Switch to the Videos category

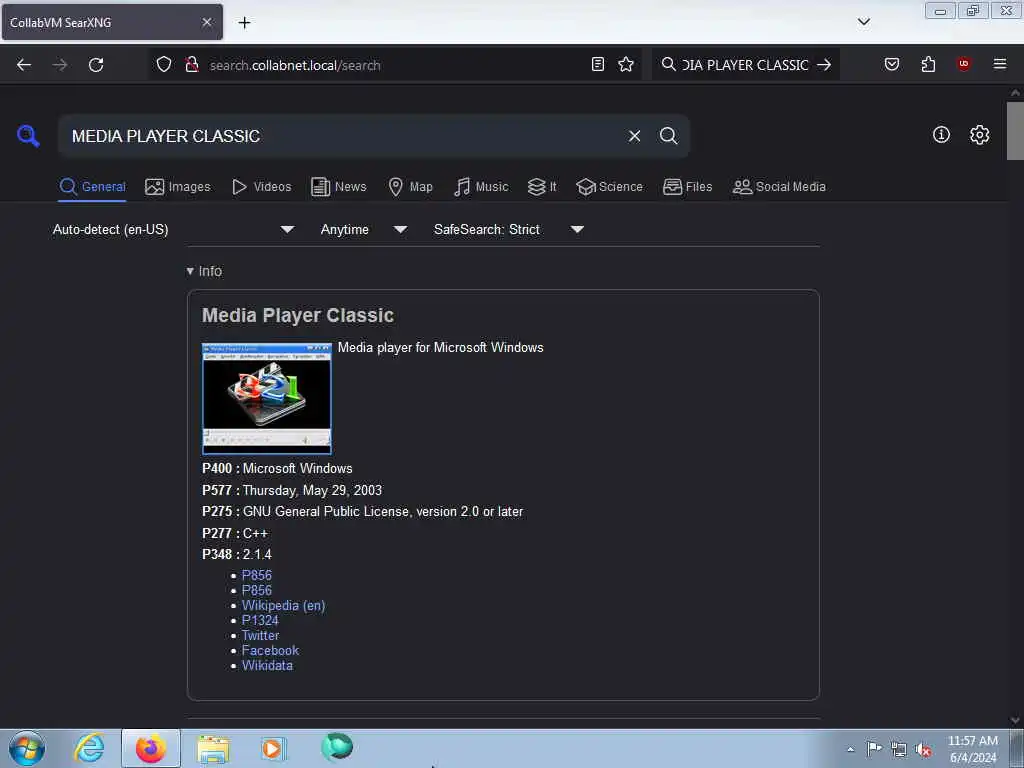[261, 187]
